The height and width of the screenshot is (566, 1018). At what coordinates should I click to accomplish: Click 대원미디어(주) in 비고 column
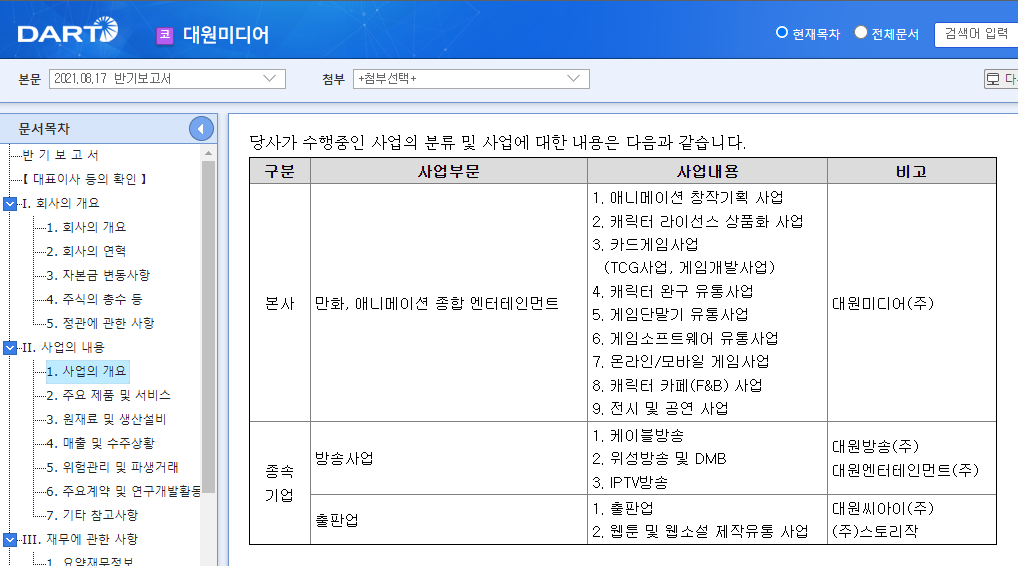(x=883, y=303)
